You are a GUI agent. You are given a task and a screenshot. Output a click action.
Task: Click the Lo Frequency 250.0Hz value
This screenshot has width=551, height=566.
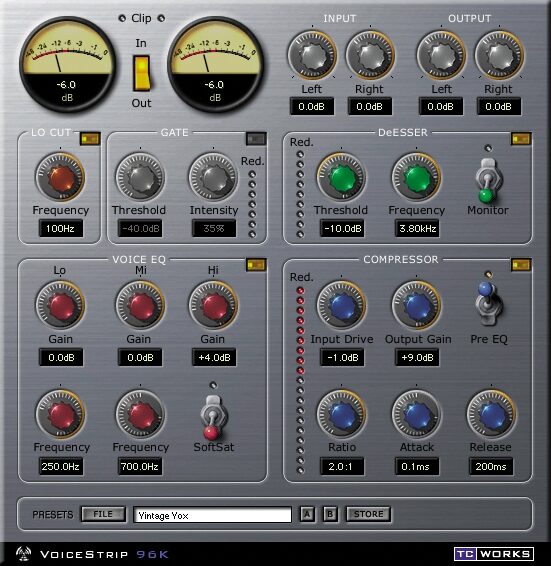(x=61, y=466)
